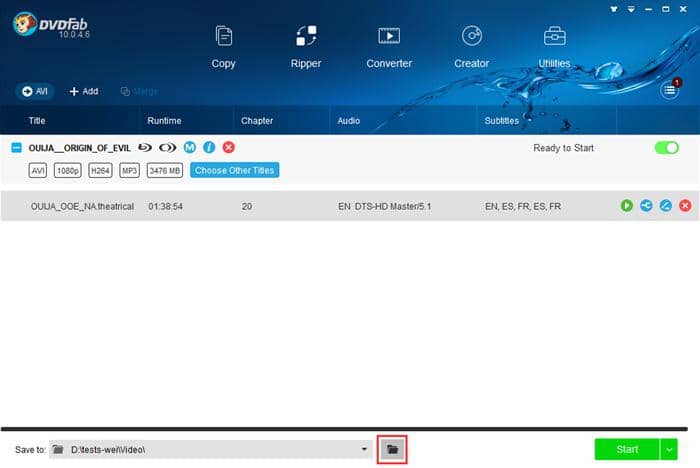Viewport: 700px width, 468px height.
Task: Open Advanced Settings blue wrench icon in title row
Action: pyautogui.click(x=646, y=205)
